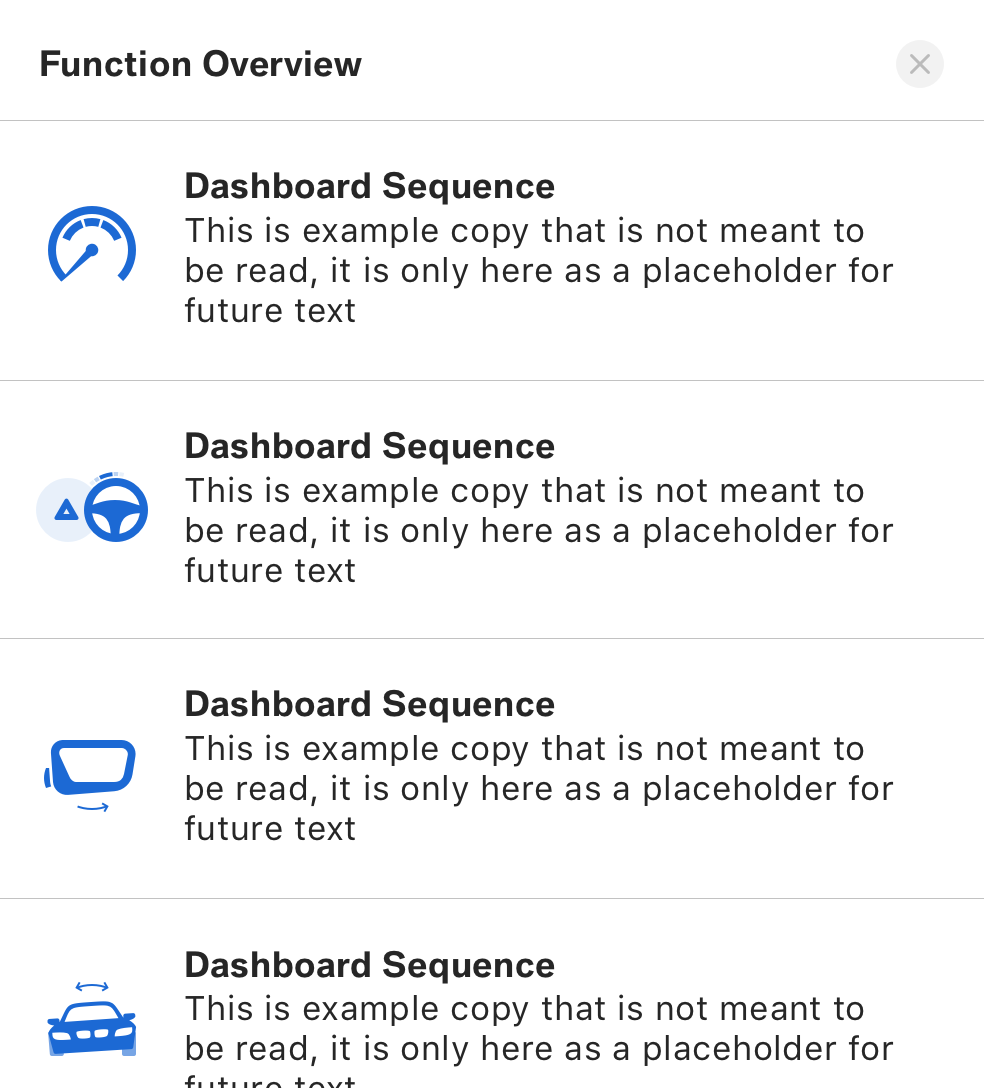The width and height of the screenshot is (984, 1088).
Task: Collapse the third Dashboard Sequence row
Action: pos(492,766)
